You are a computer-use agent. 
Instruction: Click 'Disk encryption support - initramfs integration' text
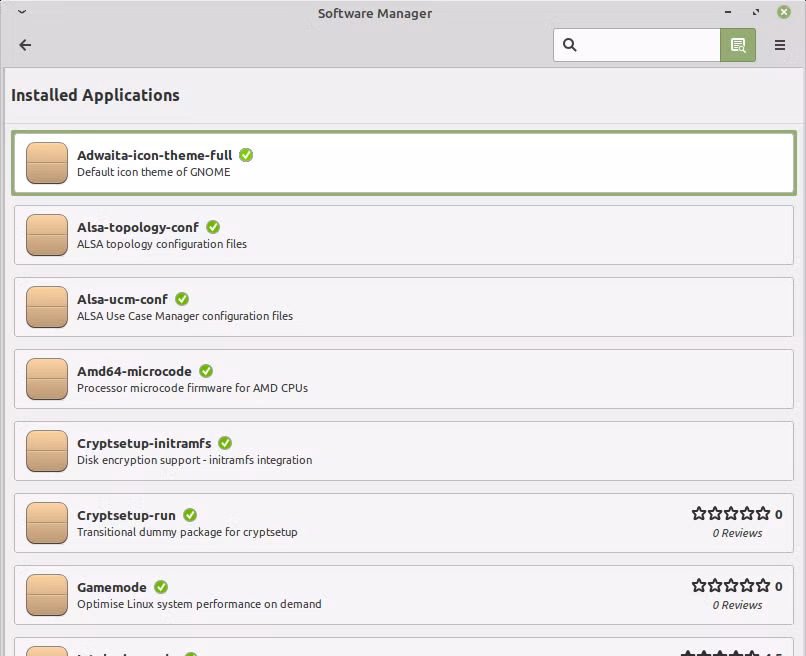coord(194,460)
